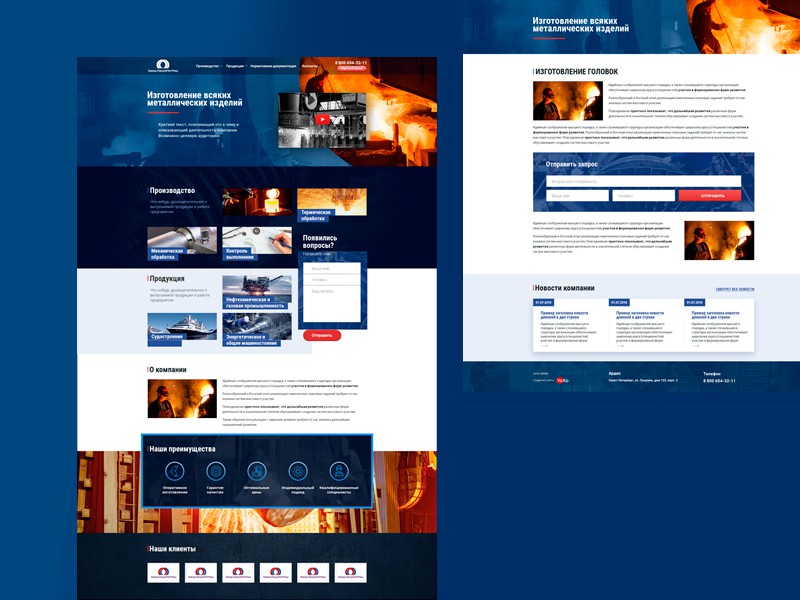800x600 pixels.
Task: Click the second client logo card
Action: click(x=201, y=572)
